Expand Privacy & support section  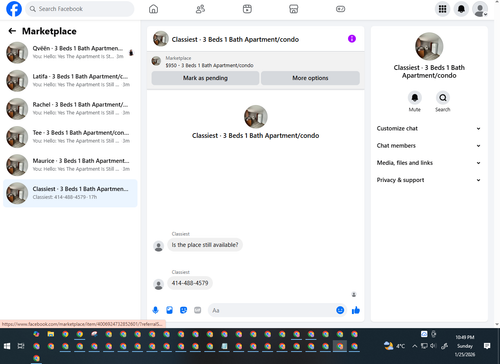tap(429, 180)
